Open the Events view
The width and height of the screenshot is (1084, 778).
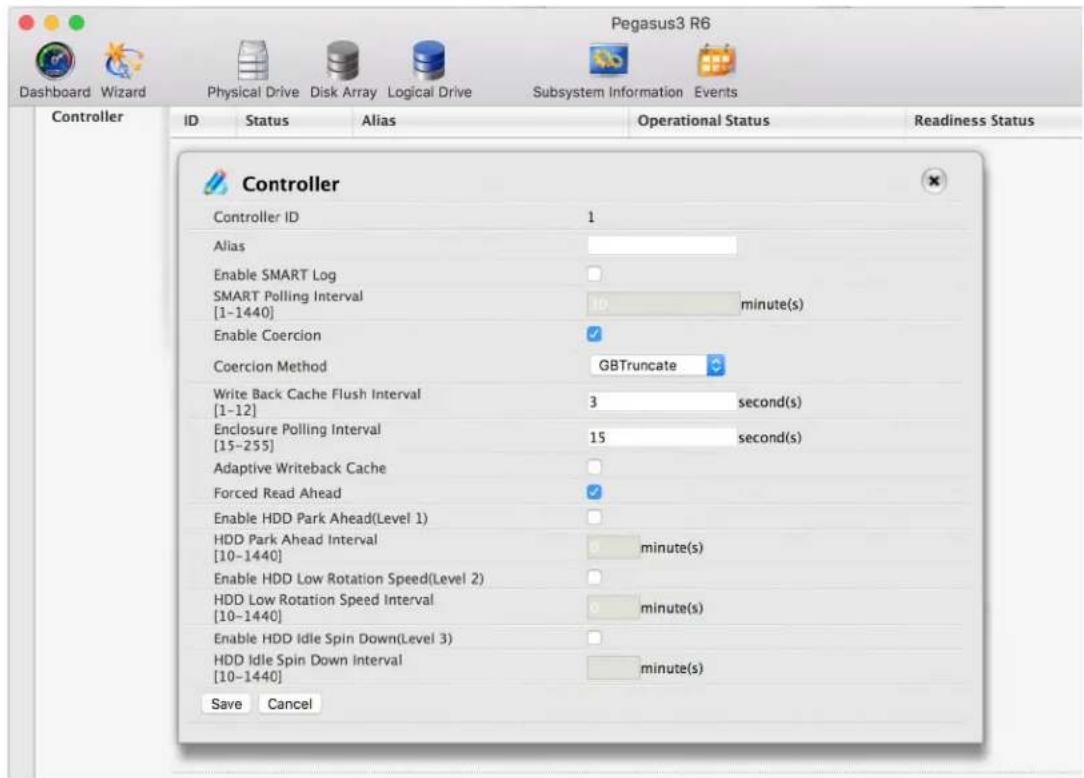pos(716,71)
